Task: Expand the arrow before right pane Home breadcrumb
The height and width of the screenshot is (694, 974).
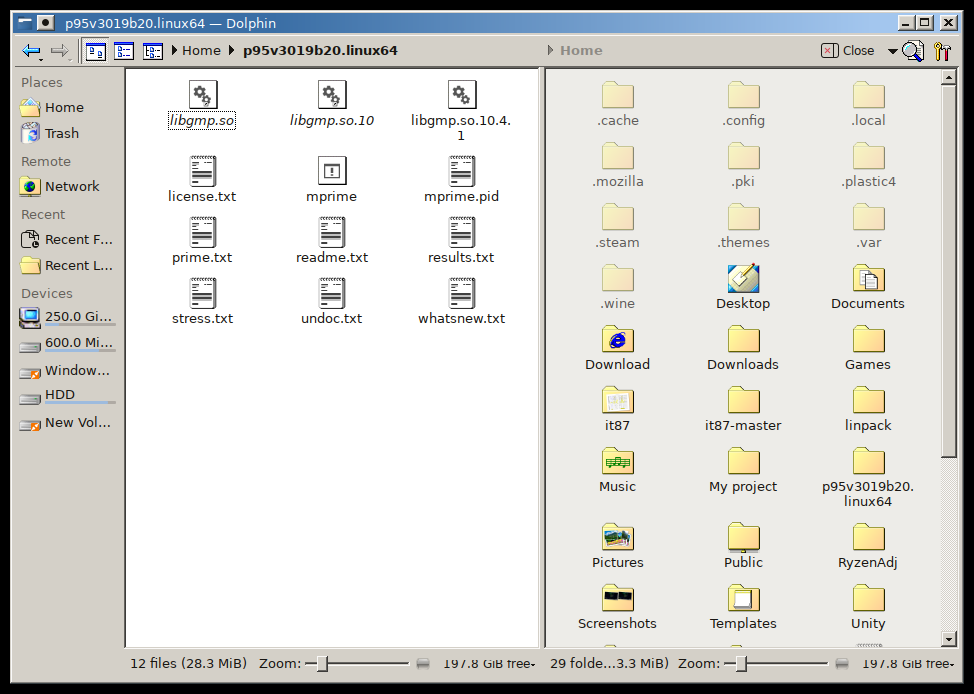Action: point(550,50)
